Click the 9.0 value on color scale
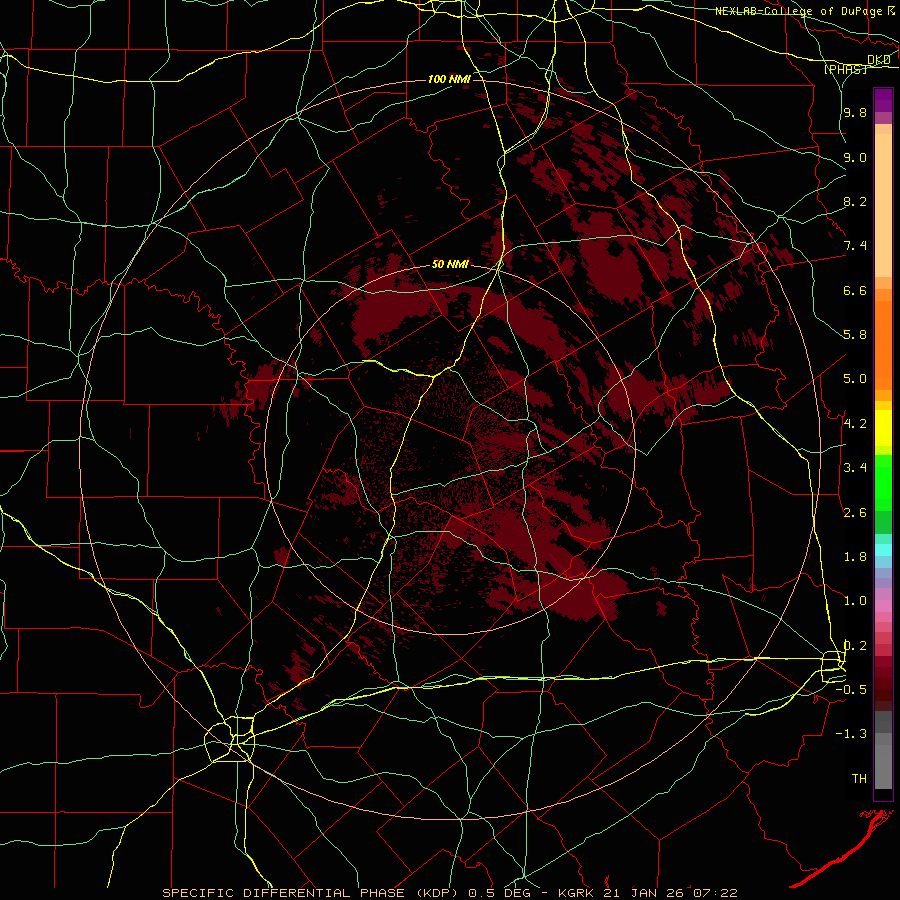900x900 pixels. click(x=855, y=157)
